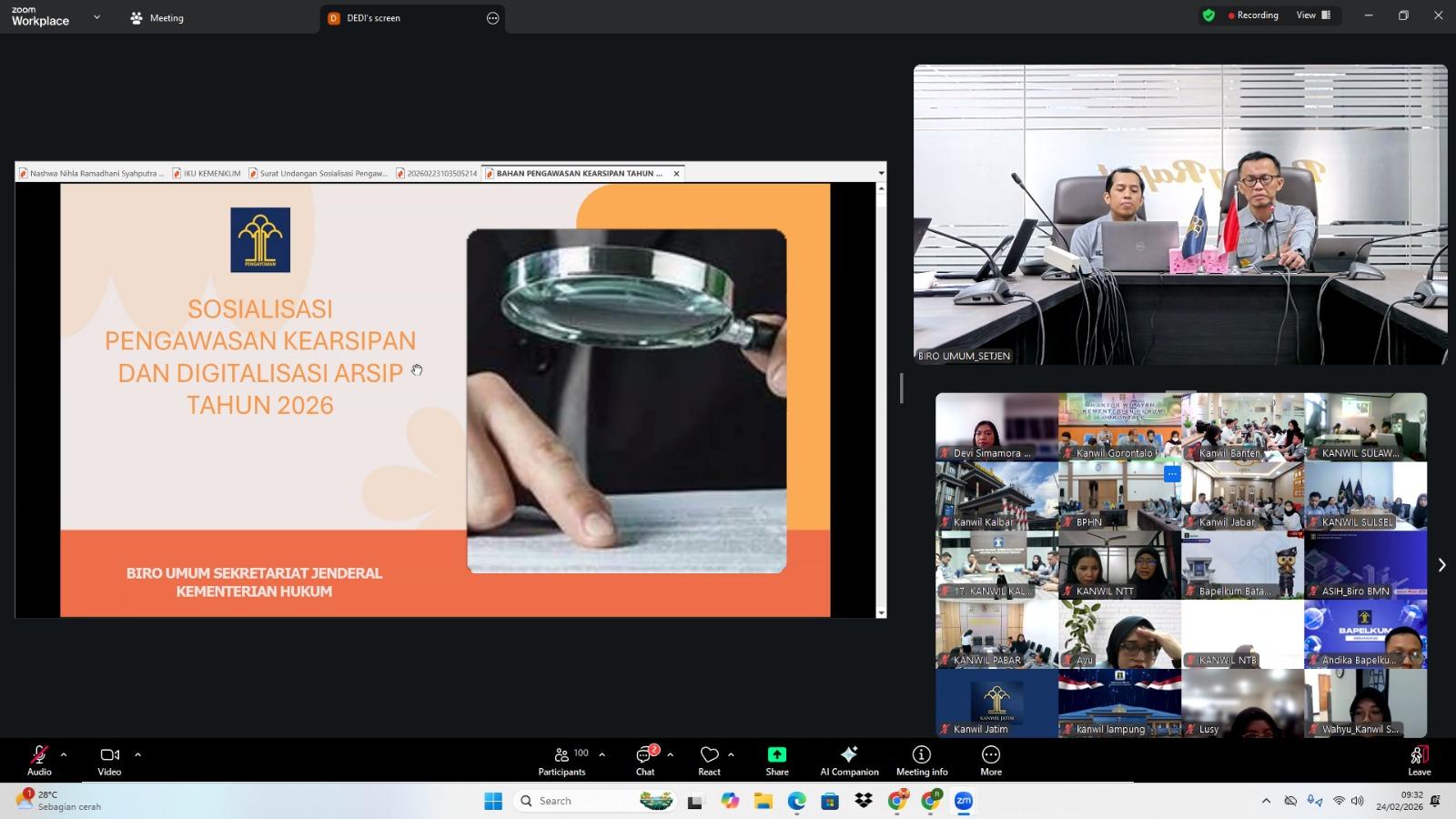Open the Participants panel
This screenshot has width=1456, height=819.
tap(562, 760)
